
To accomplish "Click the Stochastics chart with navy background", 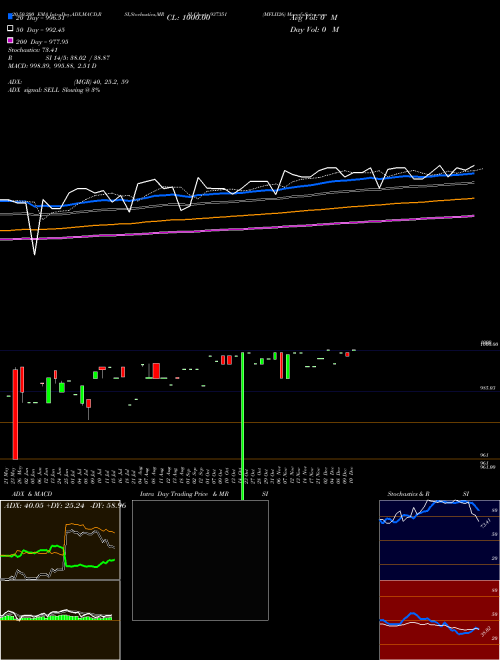I will point(439,540).
